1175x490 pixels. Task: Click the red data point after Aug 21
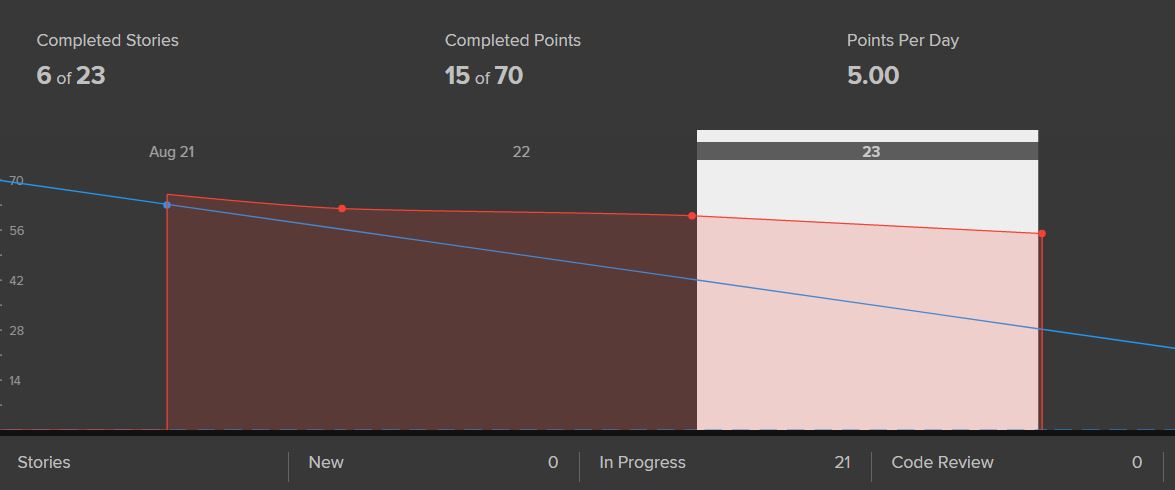[x=342, y=209]
